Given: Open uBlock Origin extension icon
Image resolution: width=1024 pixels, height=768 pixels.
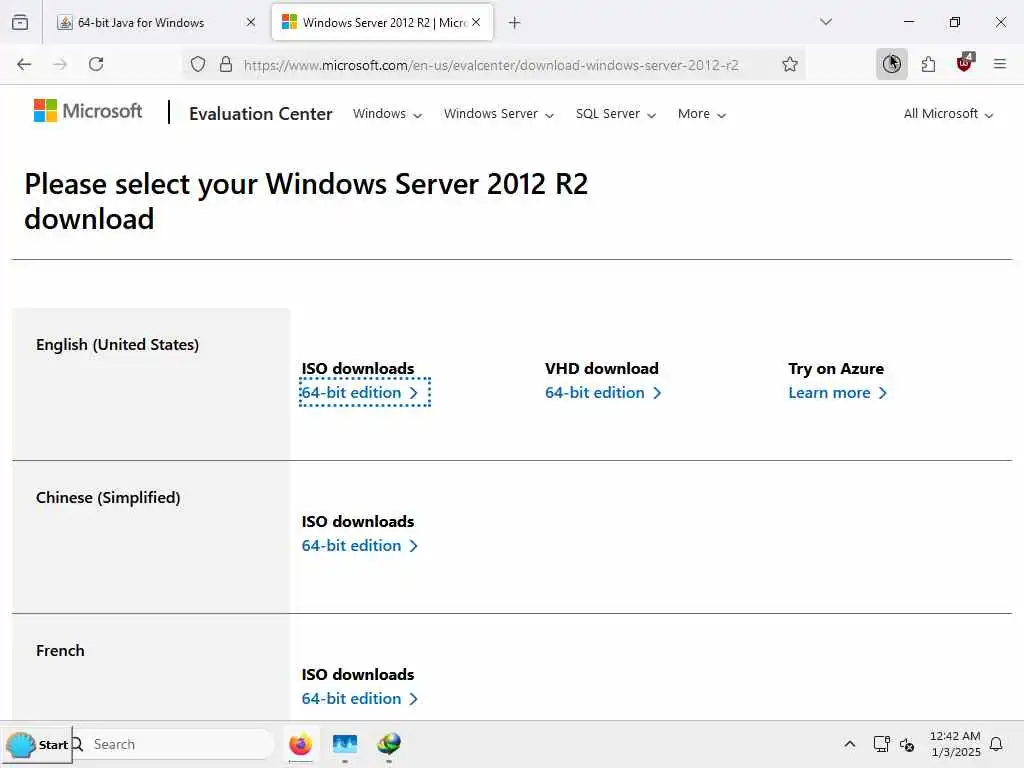Looking at the screenshot, I should click(965, 63).
